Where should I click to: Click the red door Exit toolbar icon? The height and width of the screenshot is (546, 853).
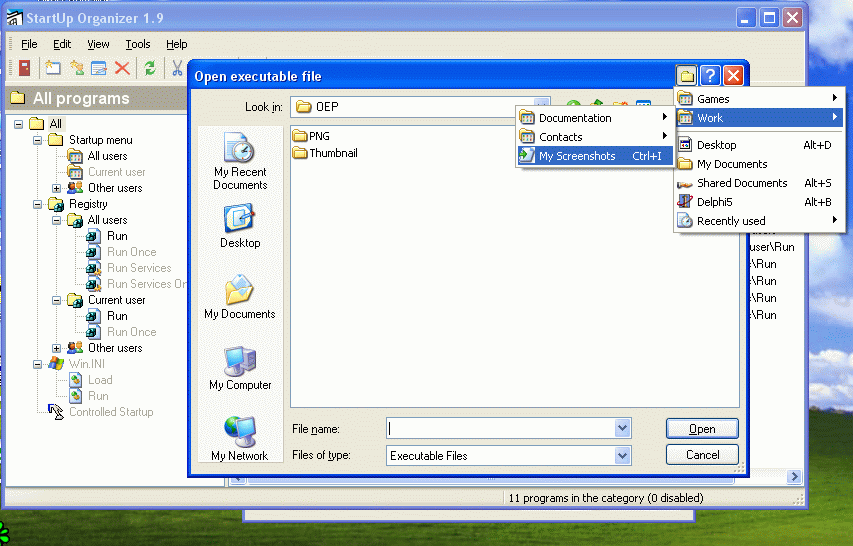pyautogui.click(x=23, y=68)
